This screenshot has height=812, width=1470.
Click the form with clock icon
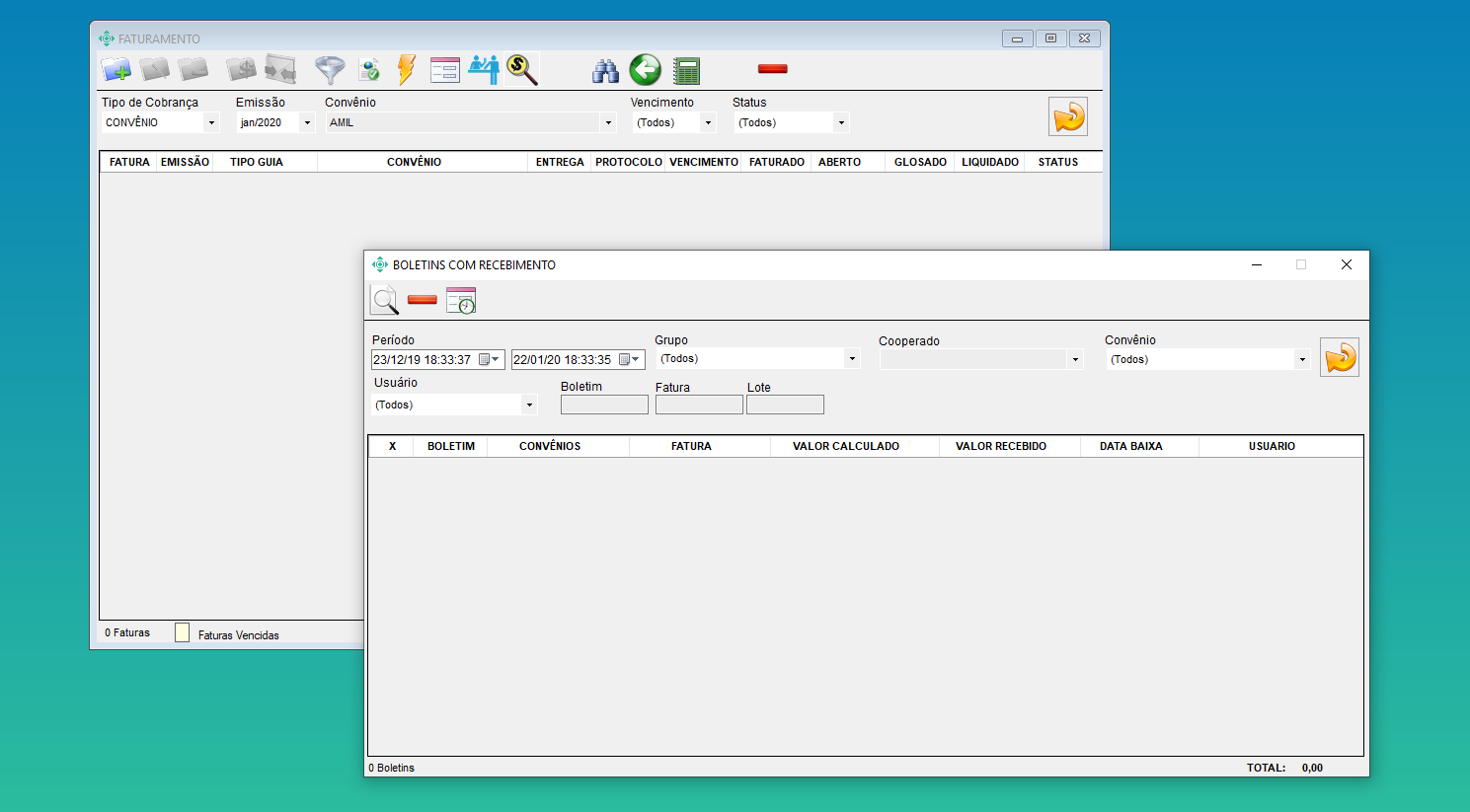coord(461,301)
